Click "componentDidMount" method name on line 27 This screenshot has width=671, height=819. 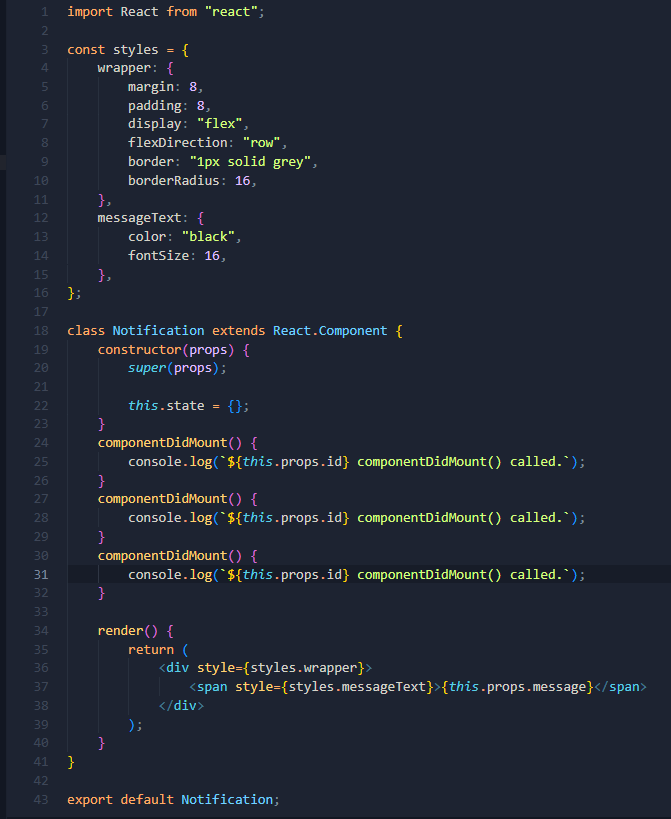(162, 499)
